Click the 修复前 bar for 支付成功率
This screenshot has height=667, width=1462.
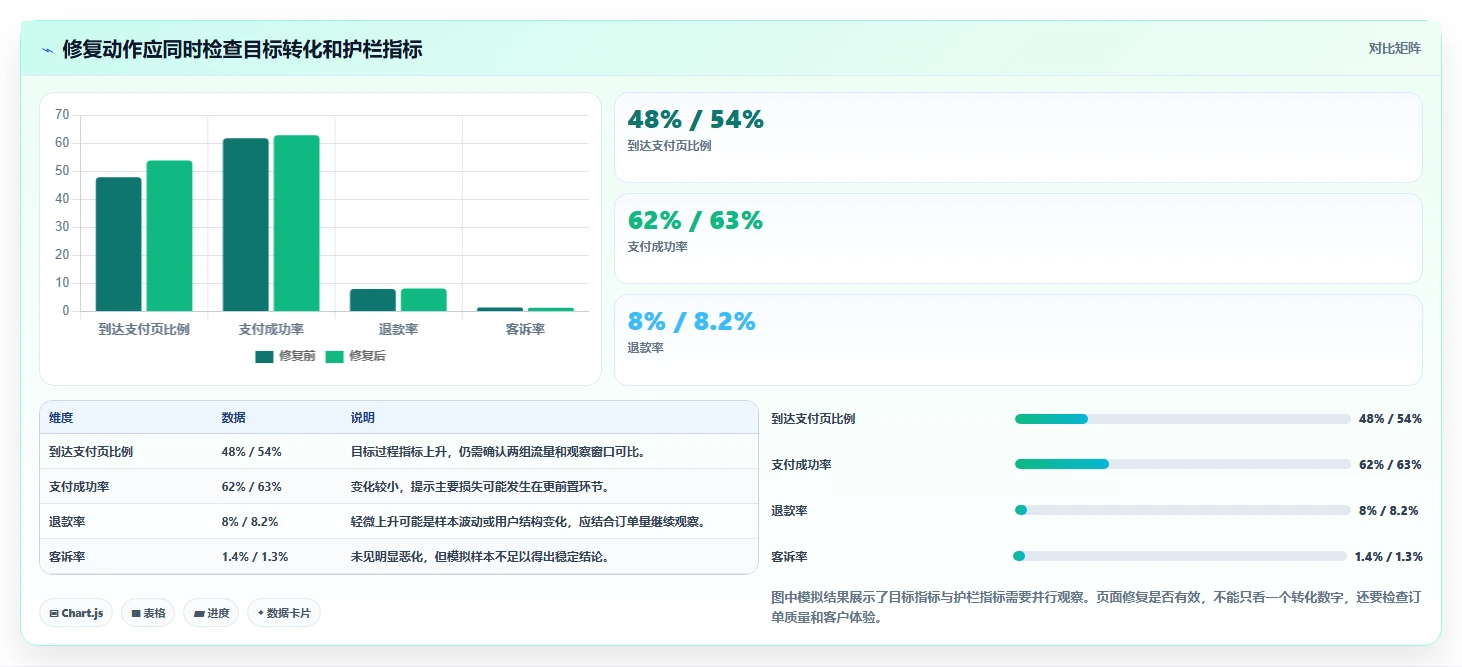(x=246, y=225)
